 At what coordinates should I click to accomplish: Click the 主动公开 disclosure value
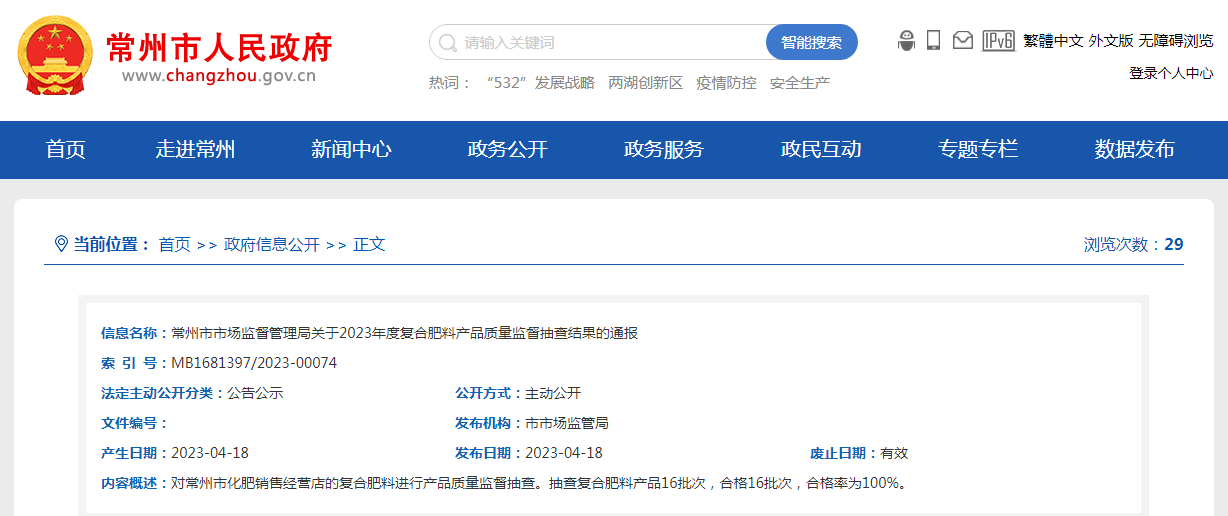point(553,393)
